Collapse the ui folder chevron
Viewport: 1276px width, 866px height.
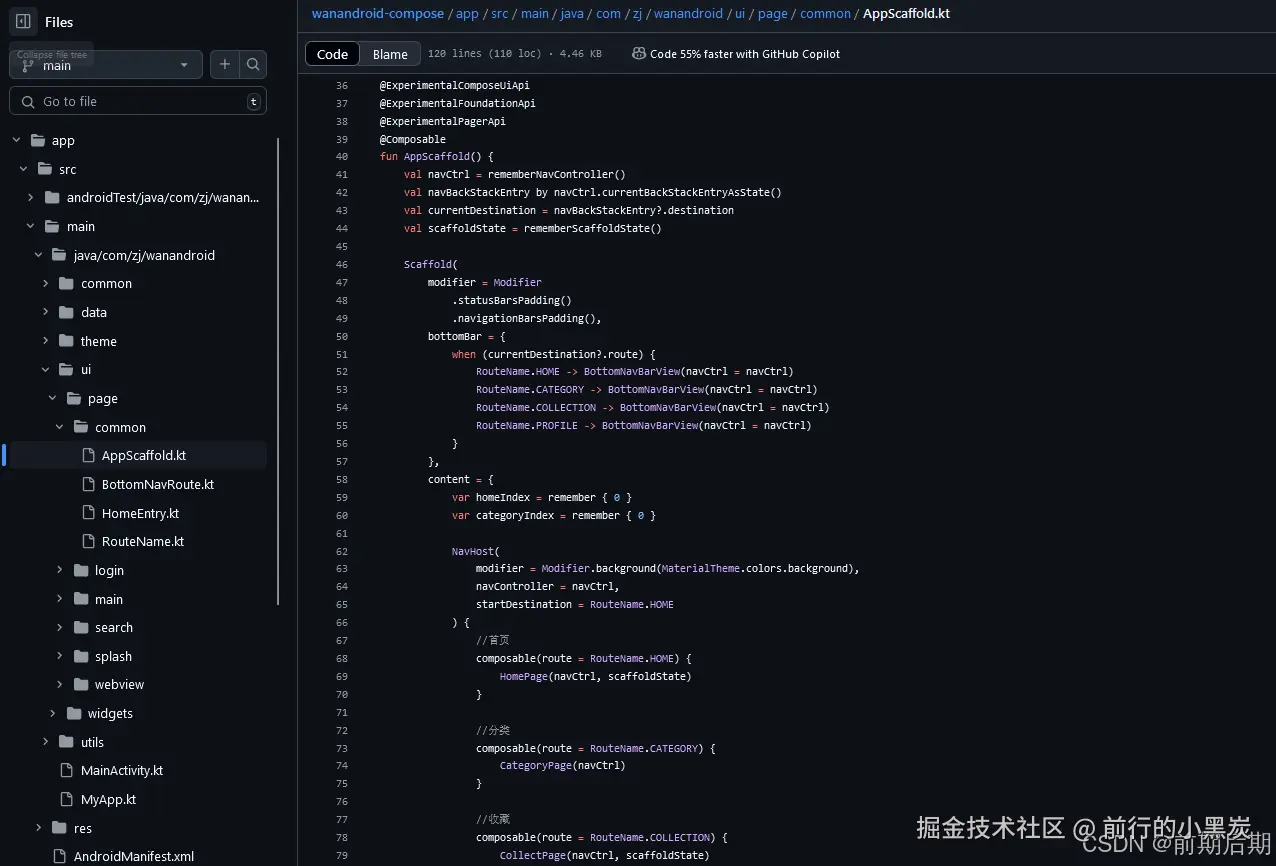(45, 369)
